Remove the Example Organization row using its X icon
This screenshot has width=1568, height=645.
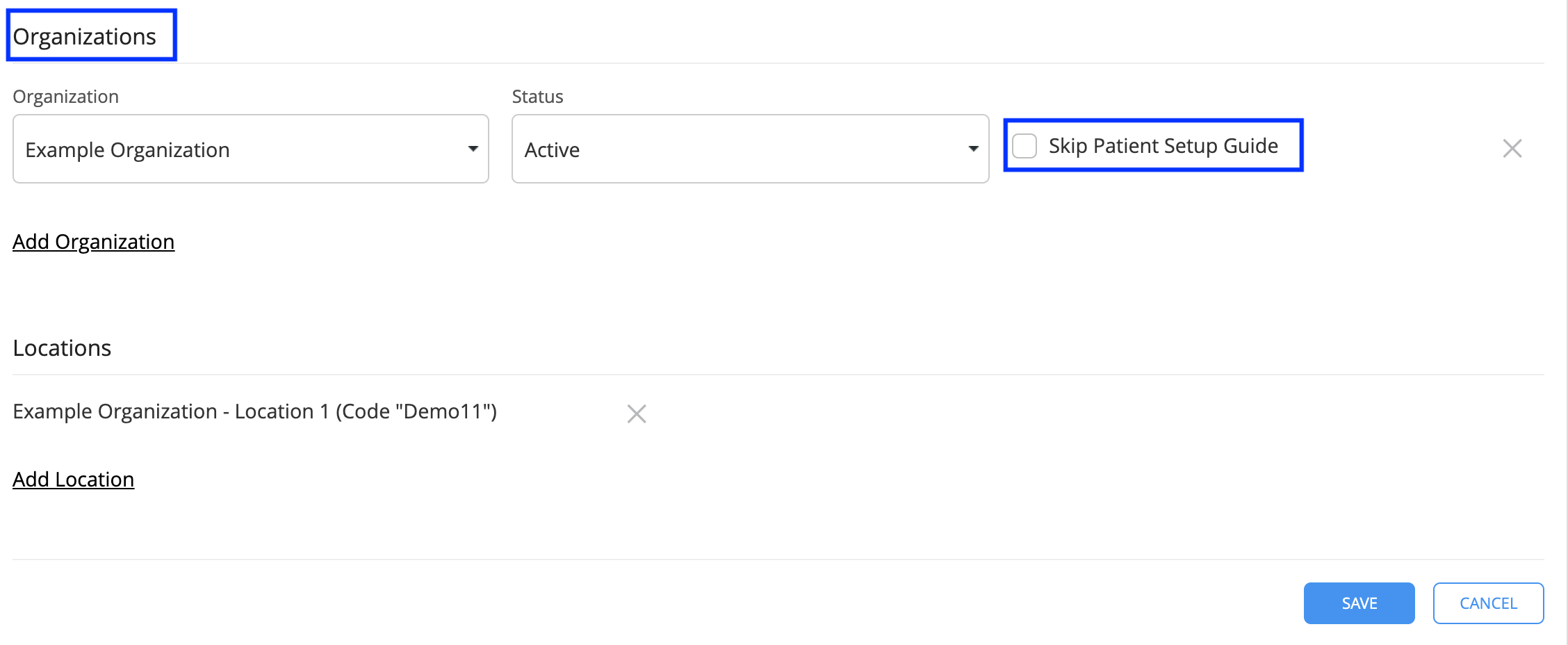click(1512, 148)
